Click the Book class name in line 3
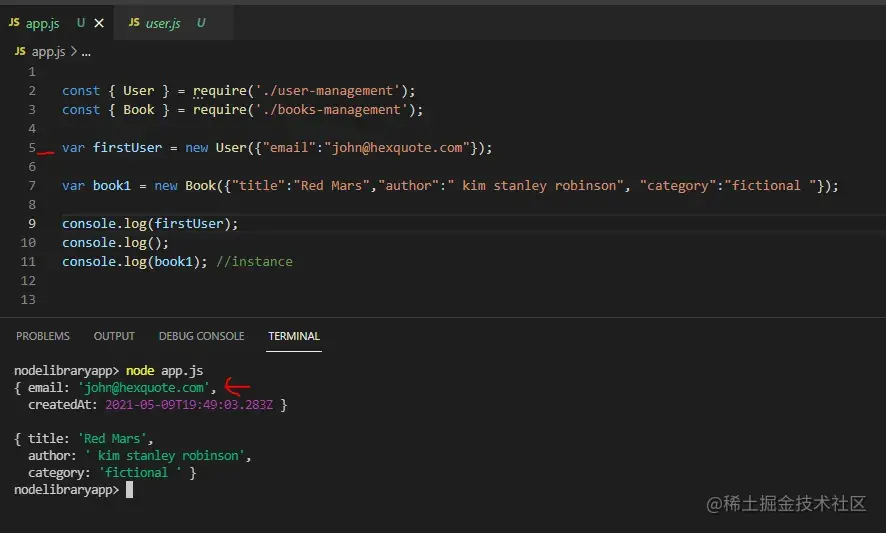 [138, 110]
